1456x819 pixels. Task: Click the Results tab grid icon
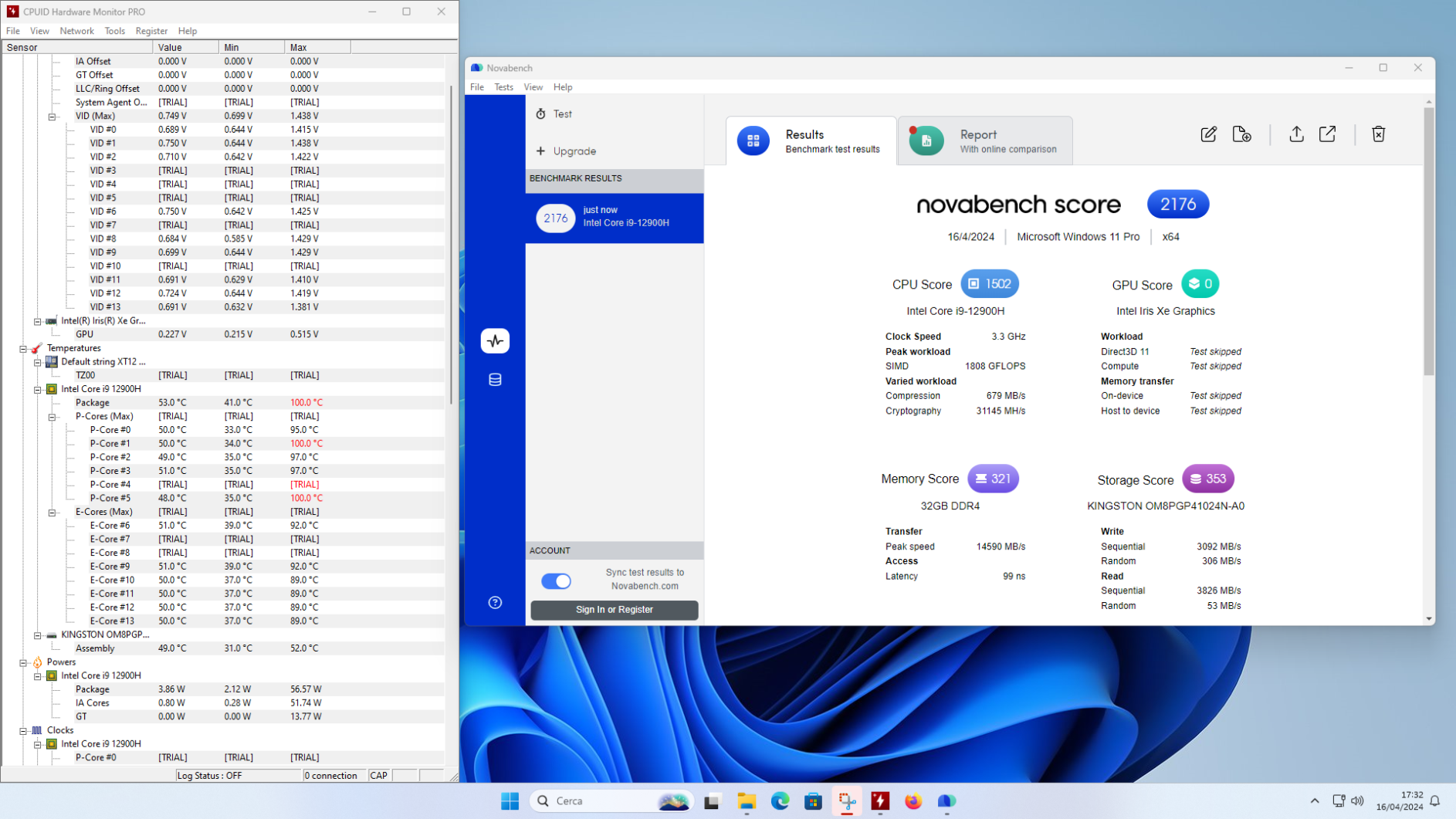753,140
